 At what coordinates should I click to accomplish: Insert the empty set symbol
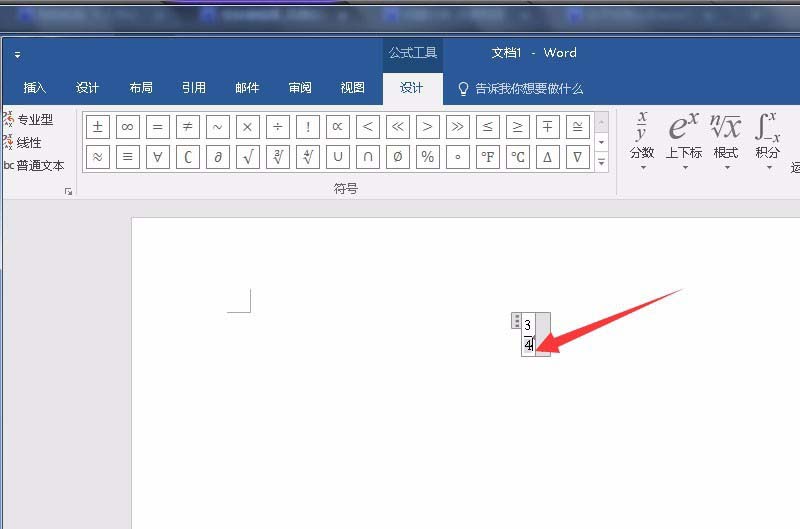point(397,157)
